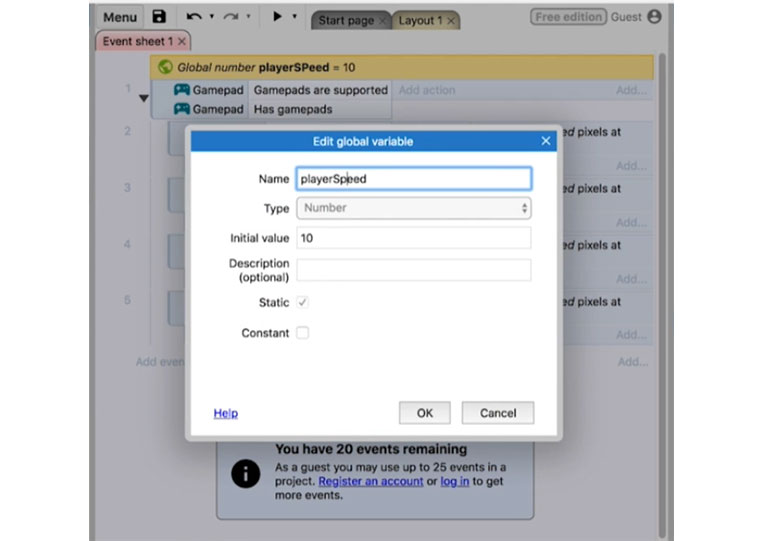Viewport: 763px width, 541px height.
Task: Click the Guest account label
Action: tap(626, 17)
